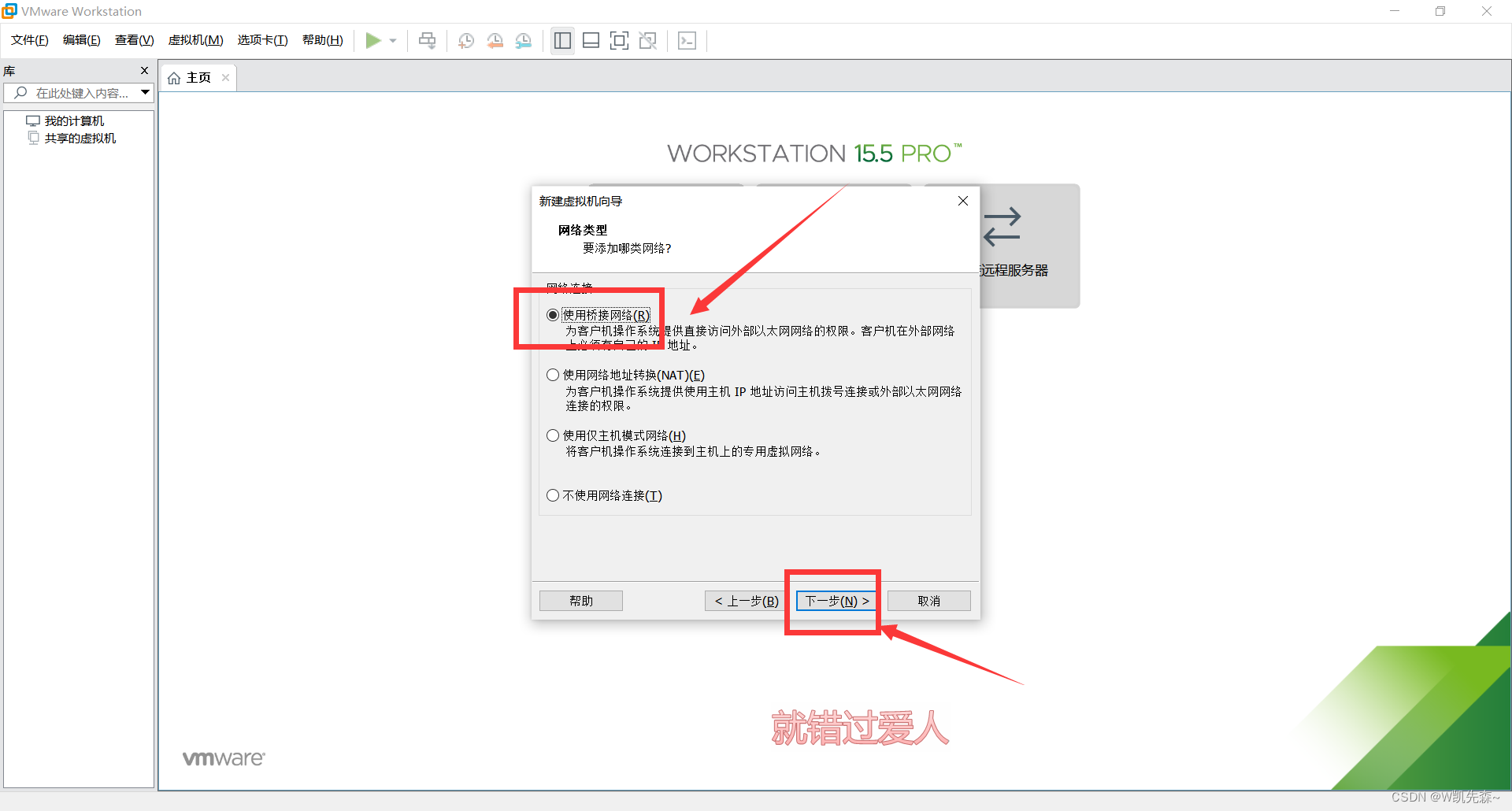Screen dimensions: 1512x811
Task: Open the 编辑(E) menu
Action: (x=82, y=40)
